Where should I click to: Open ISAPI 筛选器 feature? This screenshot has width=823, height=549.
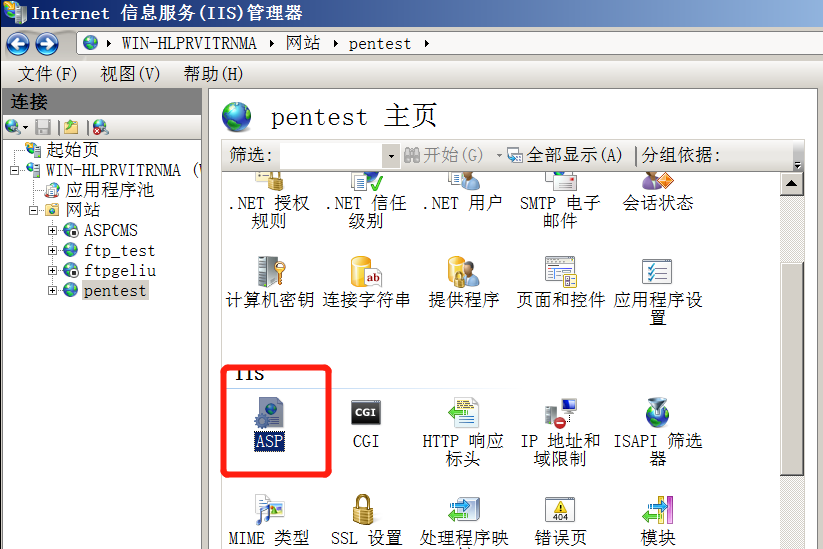point(658,432)
